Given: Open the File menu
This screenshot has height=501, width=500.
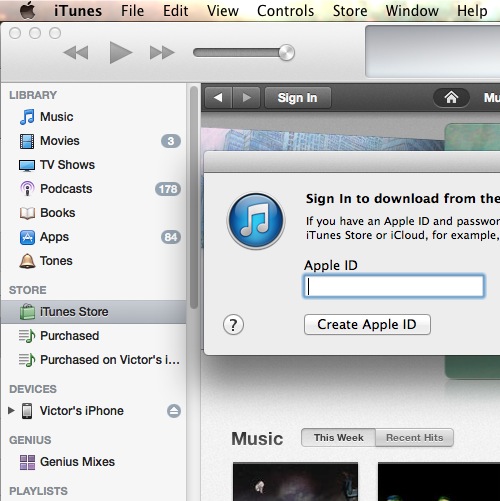Looking at the screenshot, I should pyautogui.click(x=132, y=11).
